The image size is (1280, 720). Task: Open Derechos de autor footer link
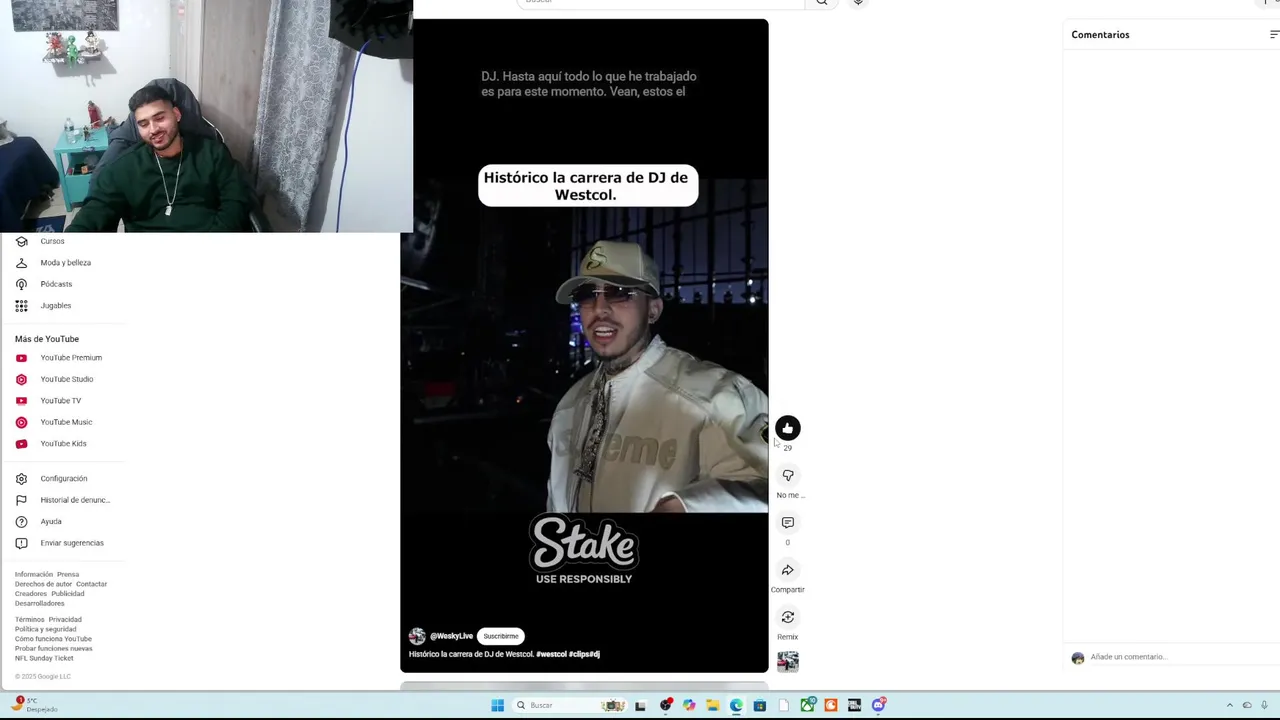pyautogui.click(x=43, y=584)
